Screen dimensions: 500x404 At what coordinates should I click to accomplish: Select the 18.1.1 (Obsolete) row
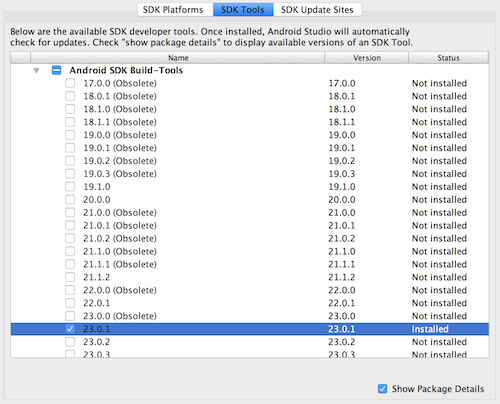pos(250,122)
